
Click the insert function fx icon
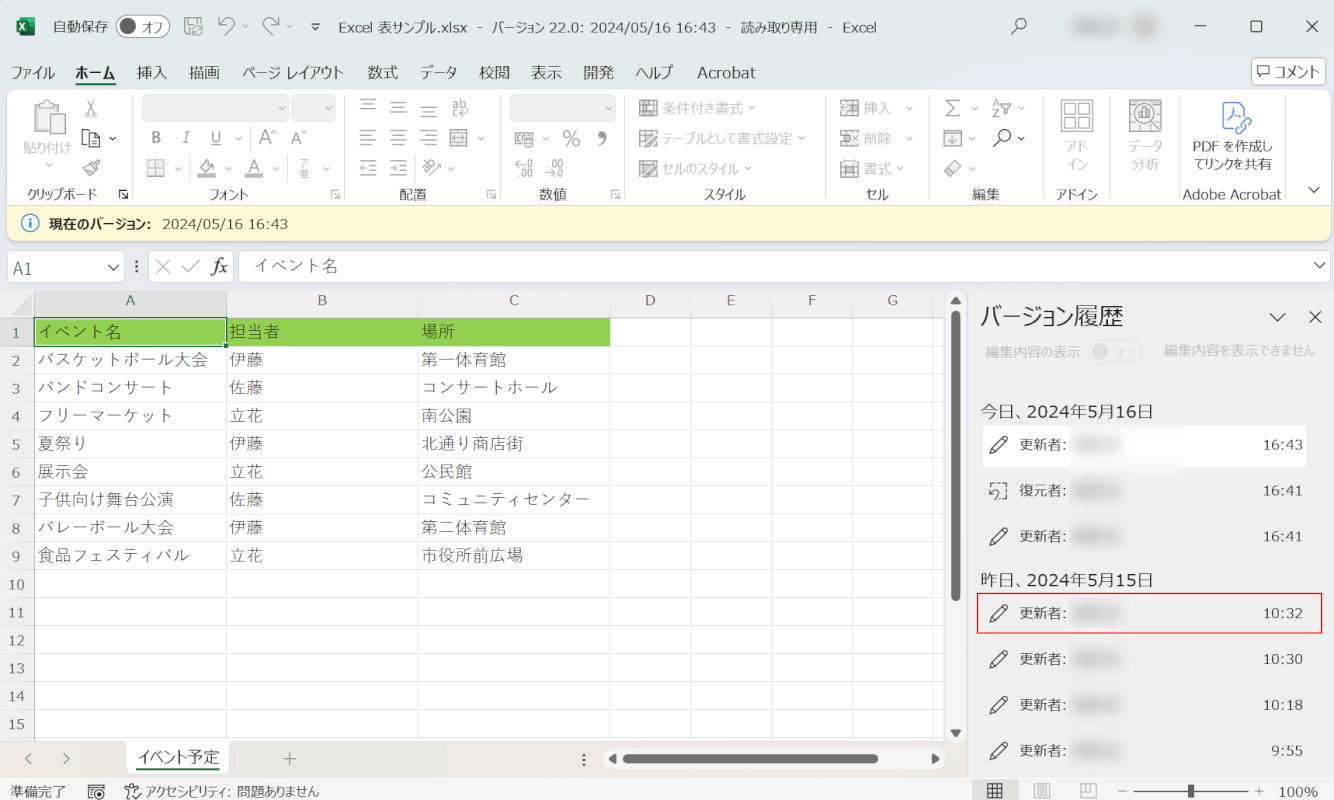pos(219,266)
